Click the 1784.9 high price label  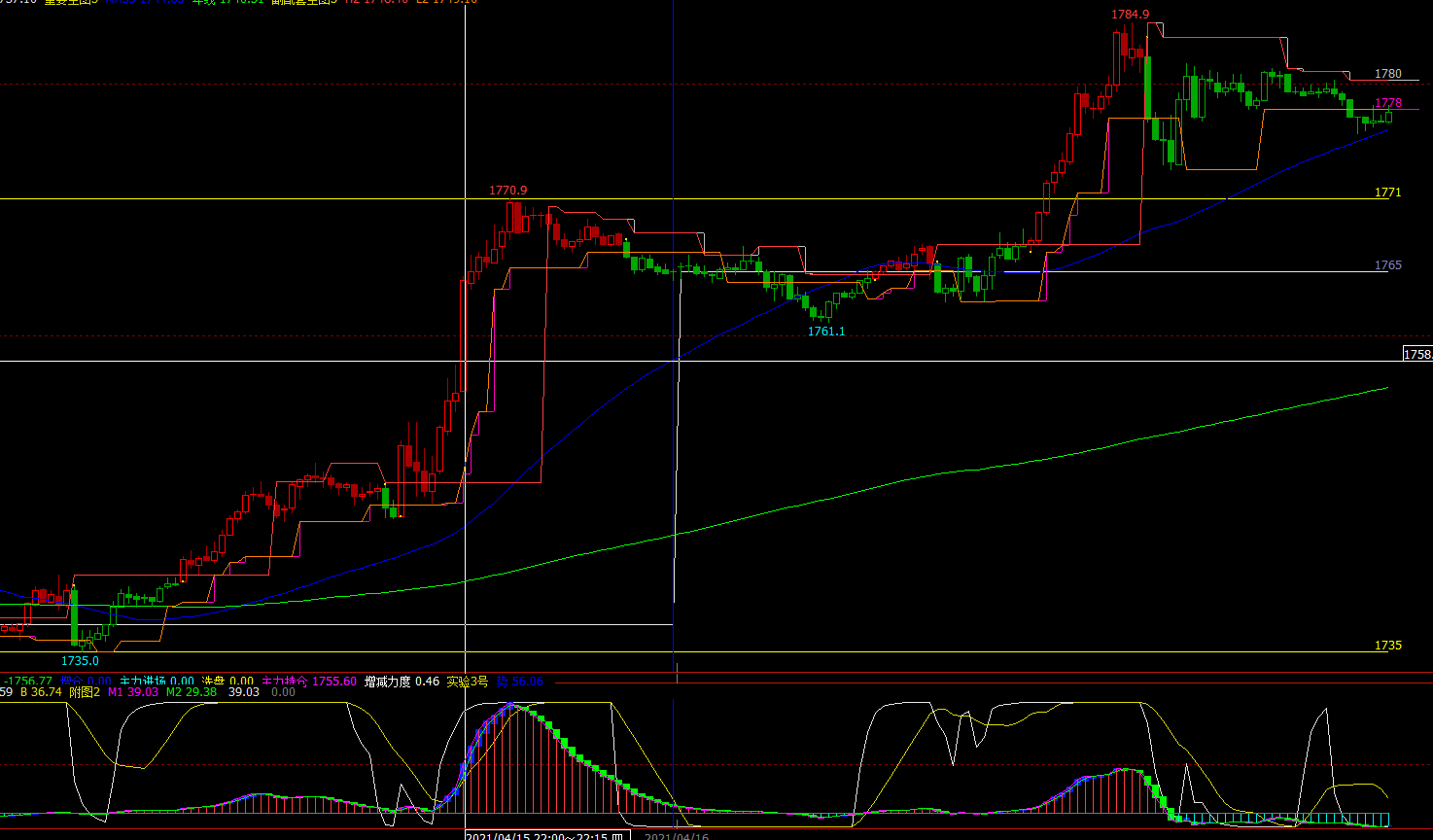coord(1130,15)
